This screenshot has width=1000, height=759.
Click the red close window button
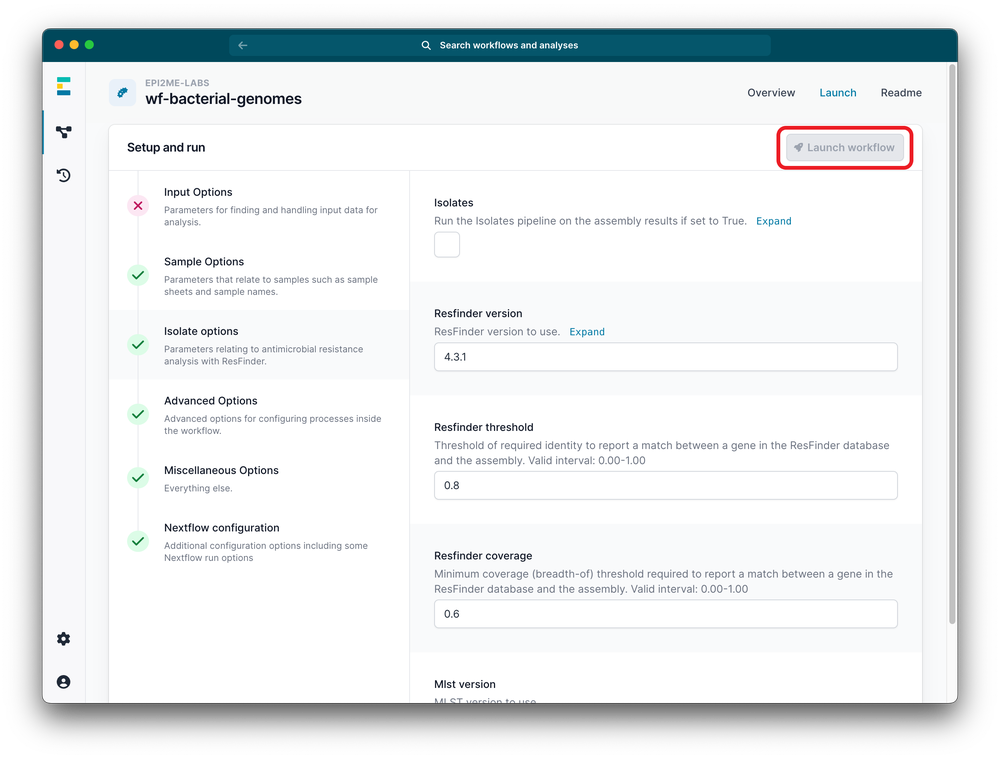pos(59,45)
